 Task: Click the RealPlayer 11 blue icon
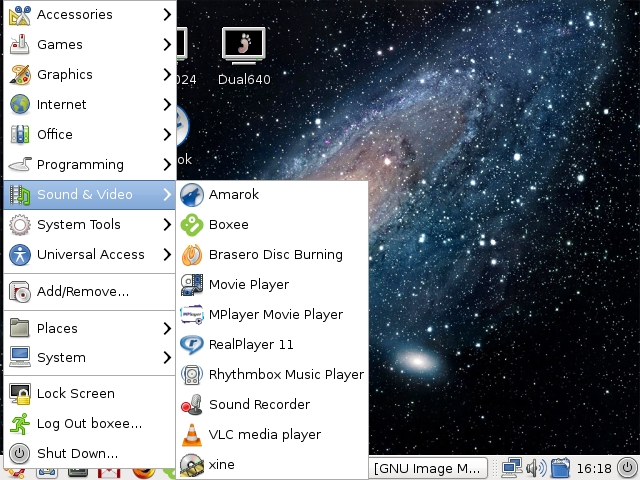192,344
